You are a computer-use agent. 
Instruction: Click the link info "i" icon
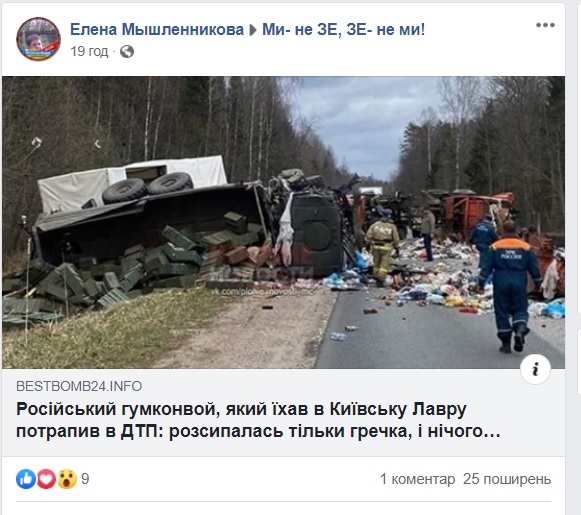[535, 369]
